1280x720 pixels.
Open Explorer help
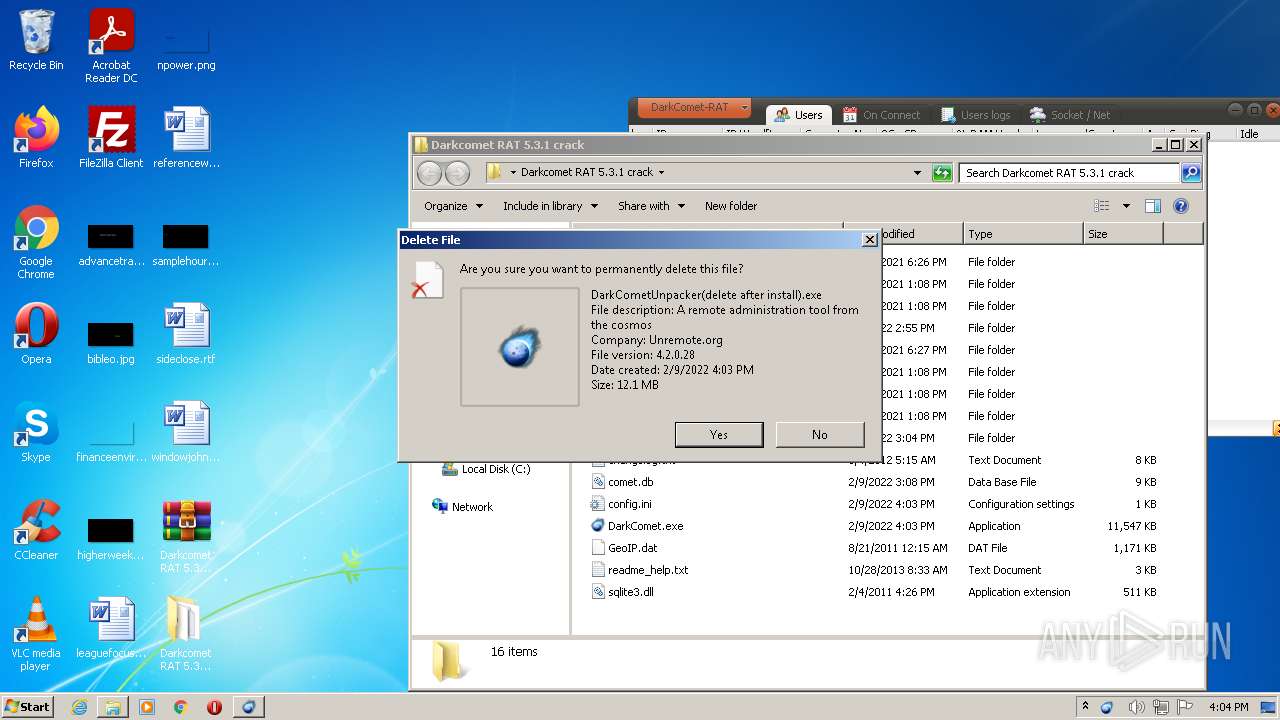click(1180, 206)
